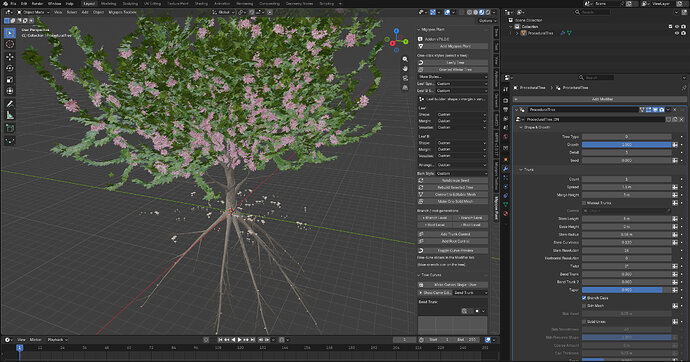Switch perspective/orthographic grid icon
Image resolution: width=690 pixels, height=362 pixels.
(x=405, y=88)
